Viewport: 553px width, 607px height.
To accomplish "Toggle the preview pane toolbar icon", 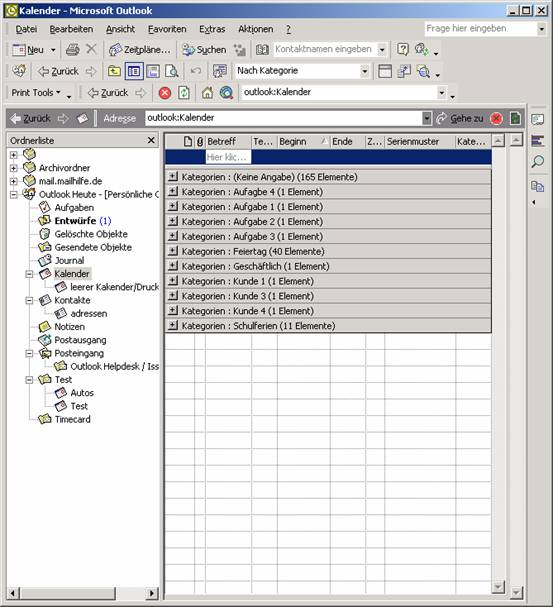I will tap(153, 71).
